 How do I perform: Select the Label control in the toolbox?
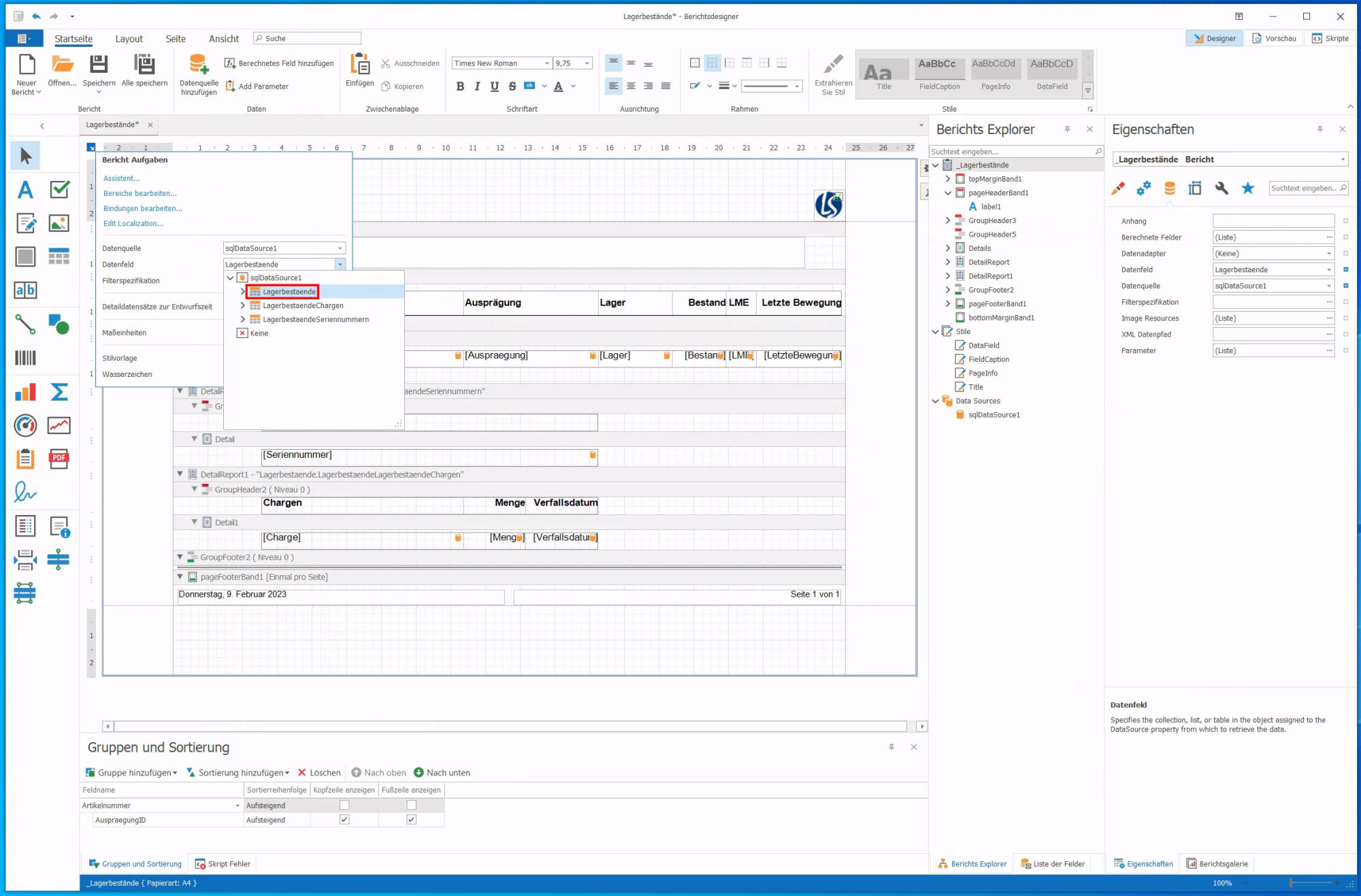(x=25, y=190)
